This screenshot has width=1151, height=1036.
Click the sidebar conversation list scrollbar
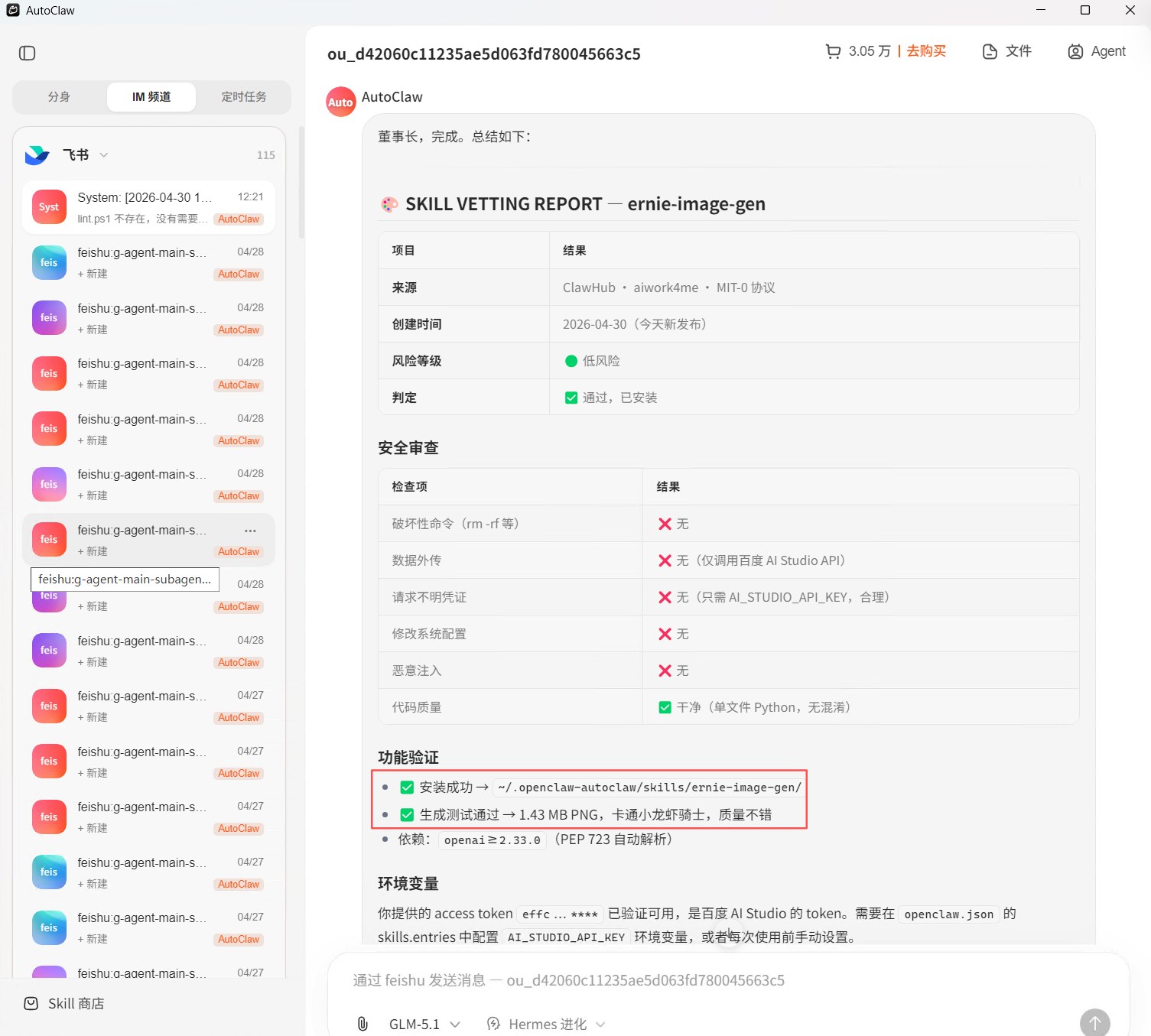(301, 183)
